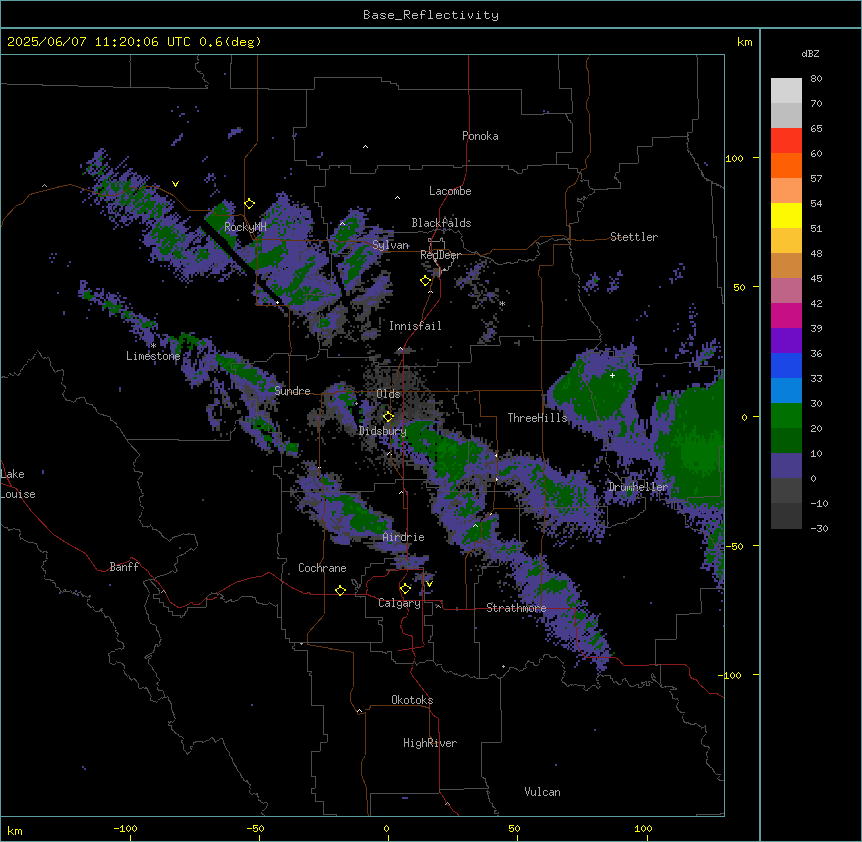
Task: Click the asterisk marker above Limestone label
Action: click(153, 346)
